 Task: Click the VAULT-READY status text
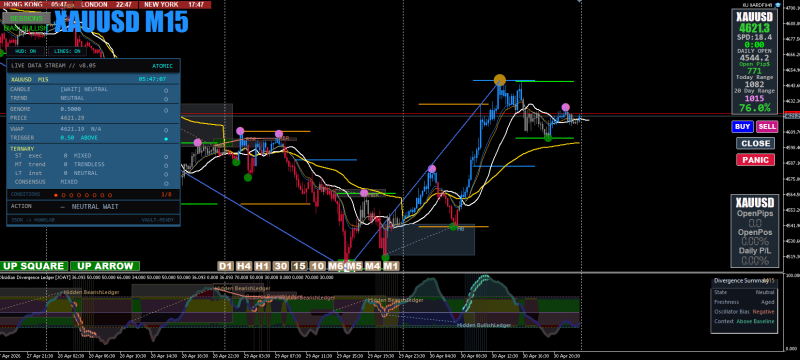tap(158, 220)
